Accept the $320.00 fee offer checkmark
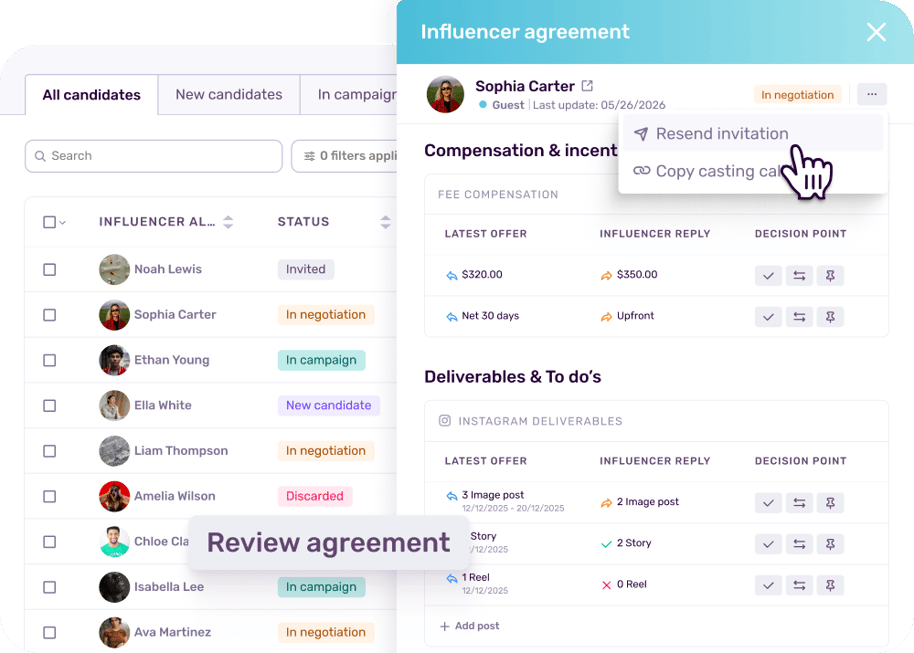914x653 pixels. 768,276
